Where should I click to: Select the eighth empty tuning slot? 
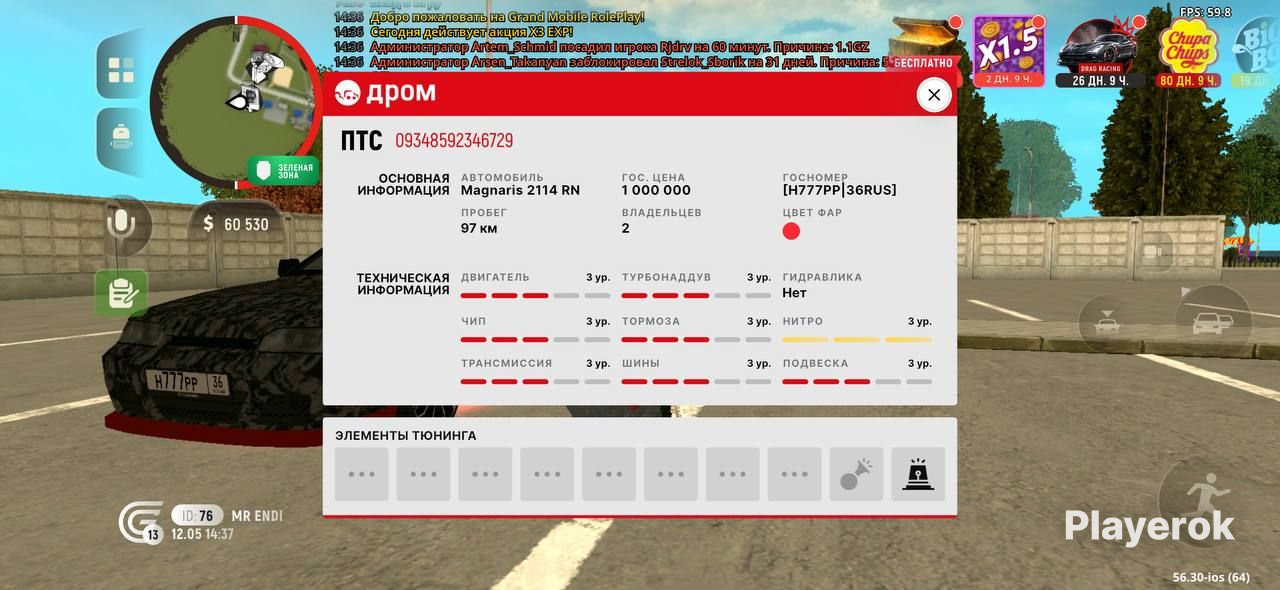coord(795,474)
